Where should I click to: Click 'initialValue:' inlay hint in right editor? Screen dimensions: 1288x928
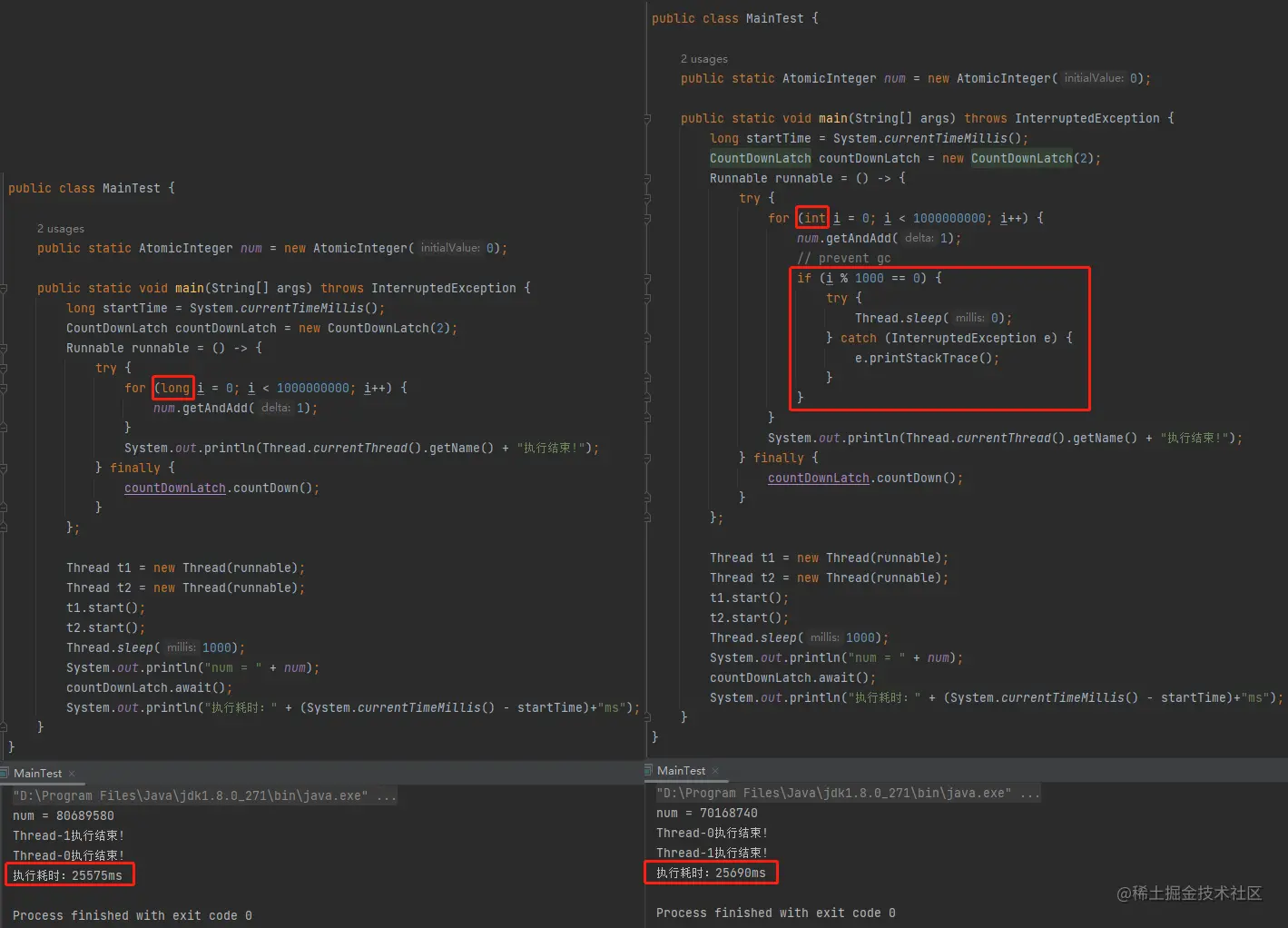(x=1094, y=78)
